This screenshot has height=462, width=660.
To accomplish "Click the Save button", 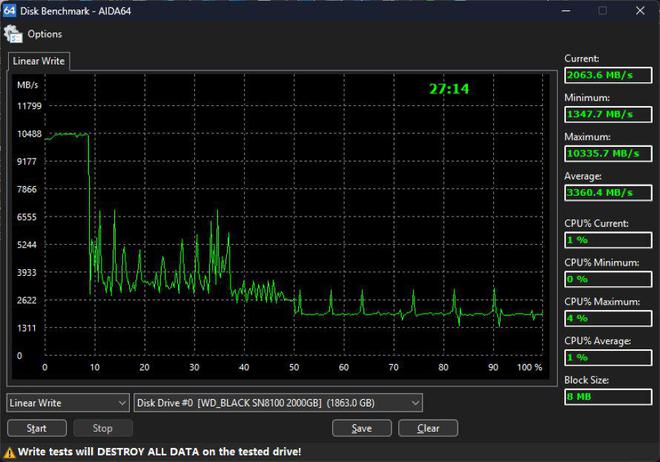I will pos(362,428).
